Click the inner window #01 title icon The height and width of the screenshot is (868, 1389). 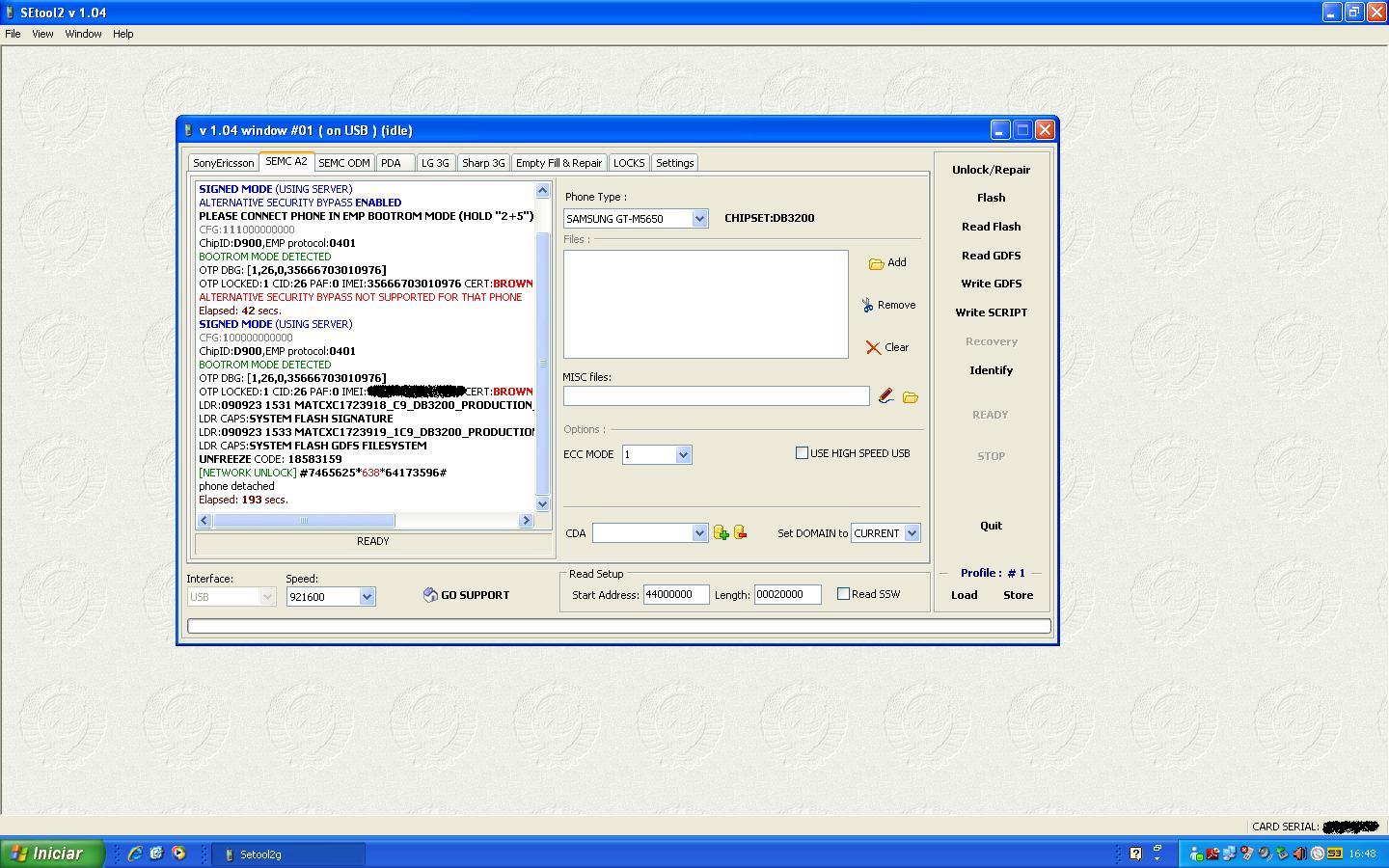tap(188, 130)
